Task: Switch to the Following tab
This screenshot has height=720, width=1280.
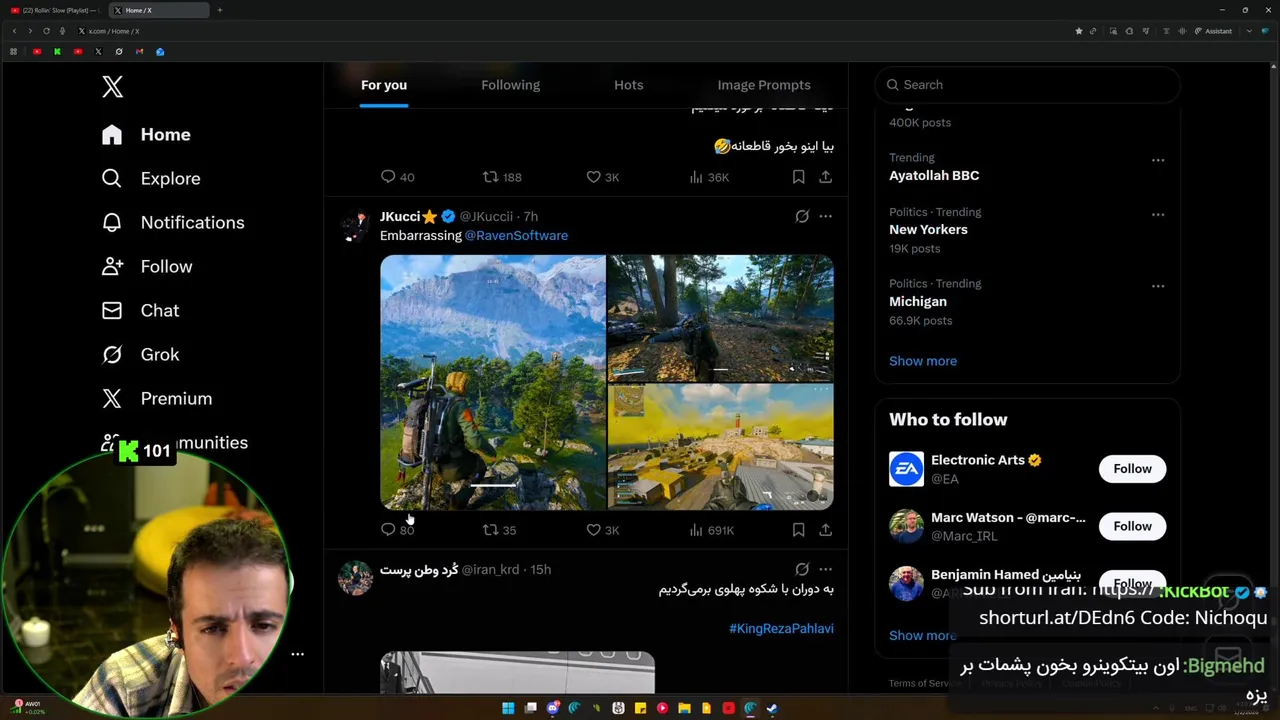Action: tap(510, 85)
